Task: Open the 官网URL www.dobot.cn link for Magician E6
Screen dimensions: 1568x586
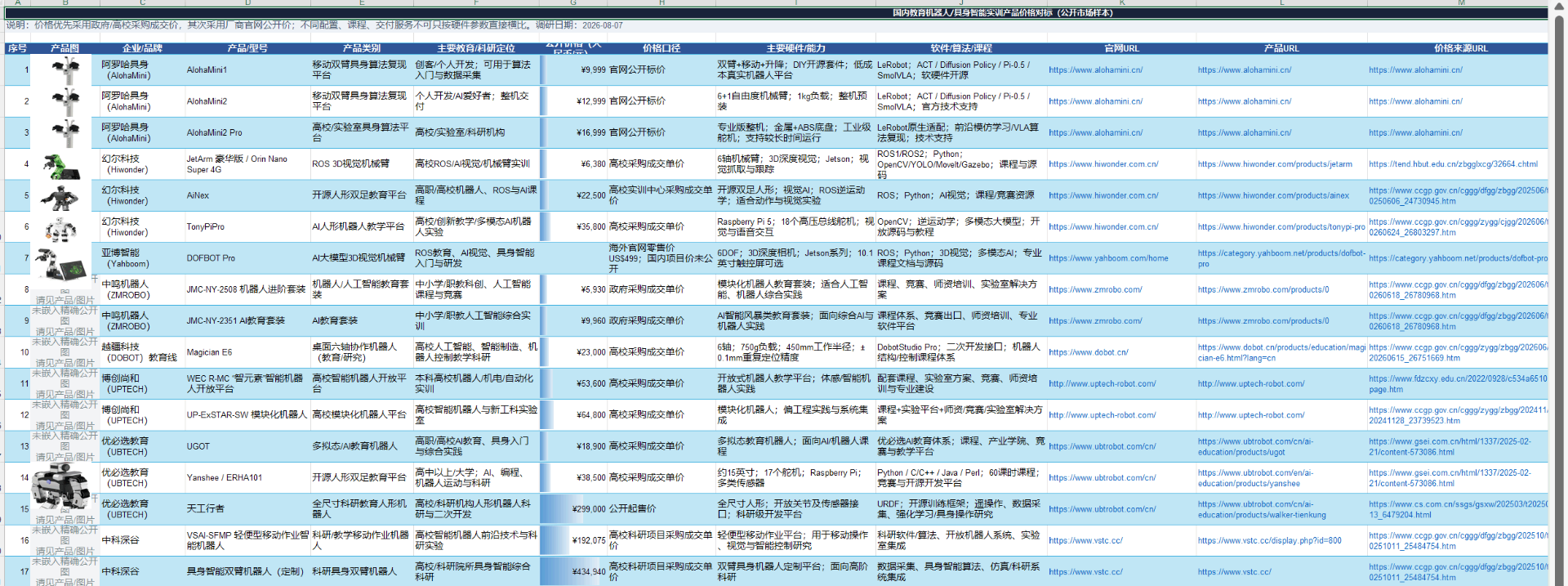Action: point(1089,352)
